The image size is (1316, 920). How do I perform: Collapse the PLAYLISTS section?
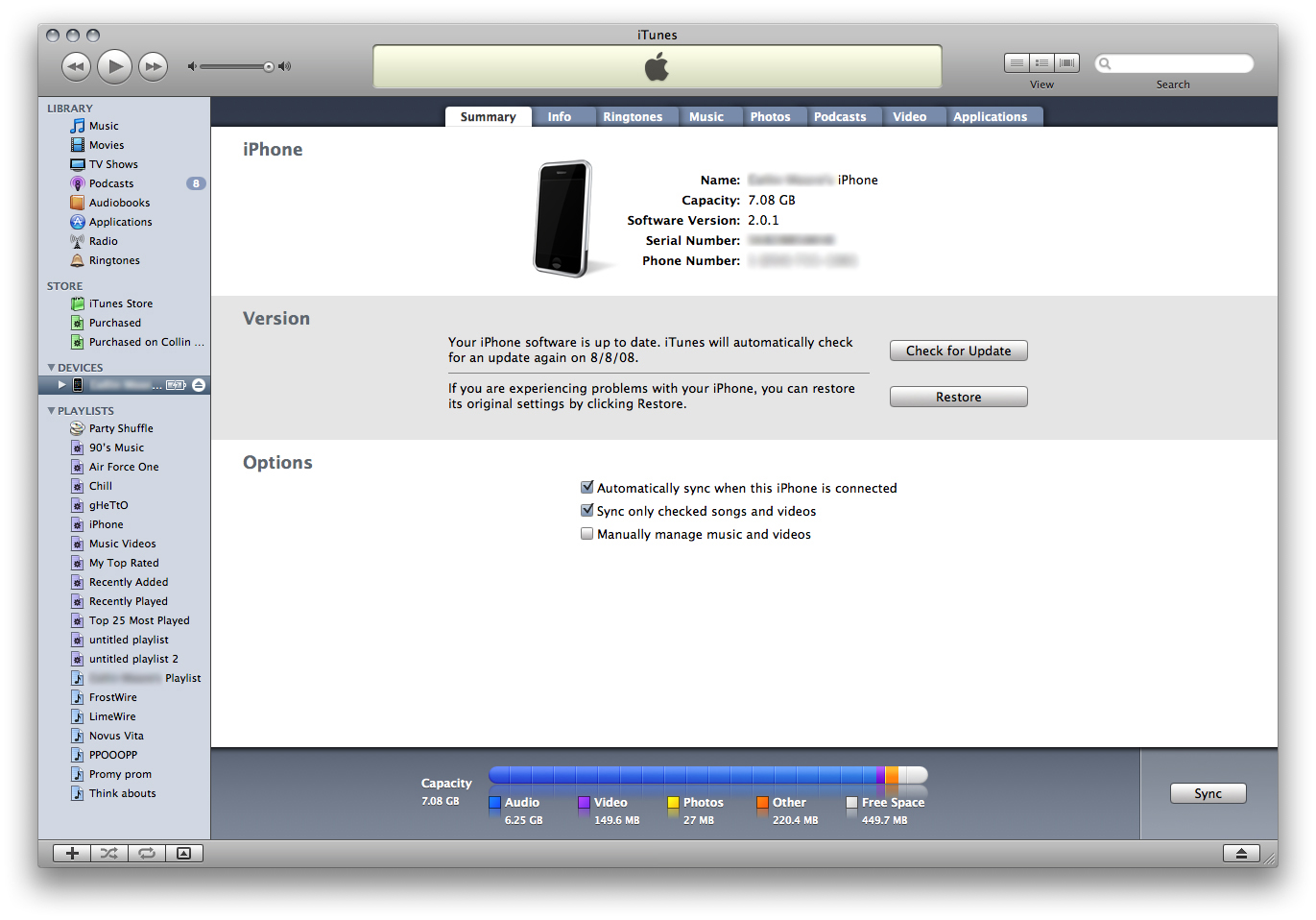pyautogui.click(x=51, y=410)
